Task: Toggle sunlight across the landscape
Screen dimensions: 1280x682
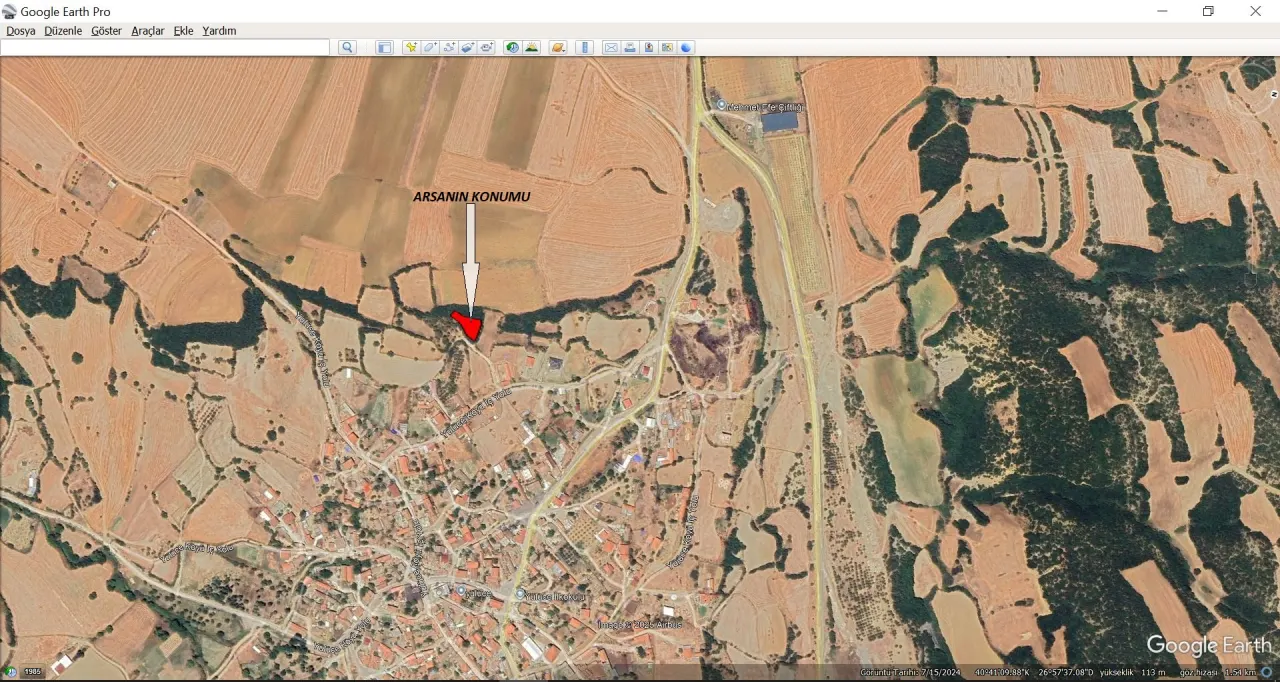Action: click(531, 47)
